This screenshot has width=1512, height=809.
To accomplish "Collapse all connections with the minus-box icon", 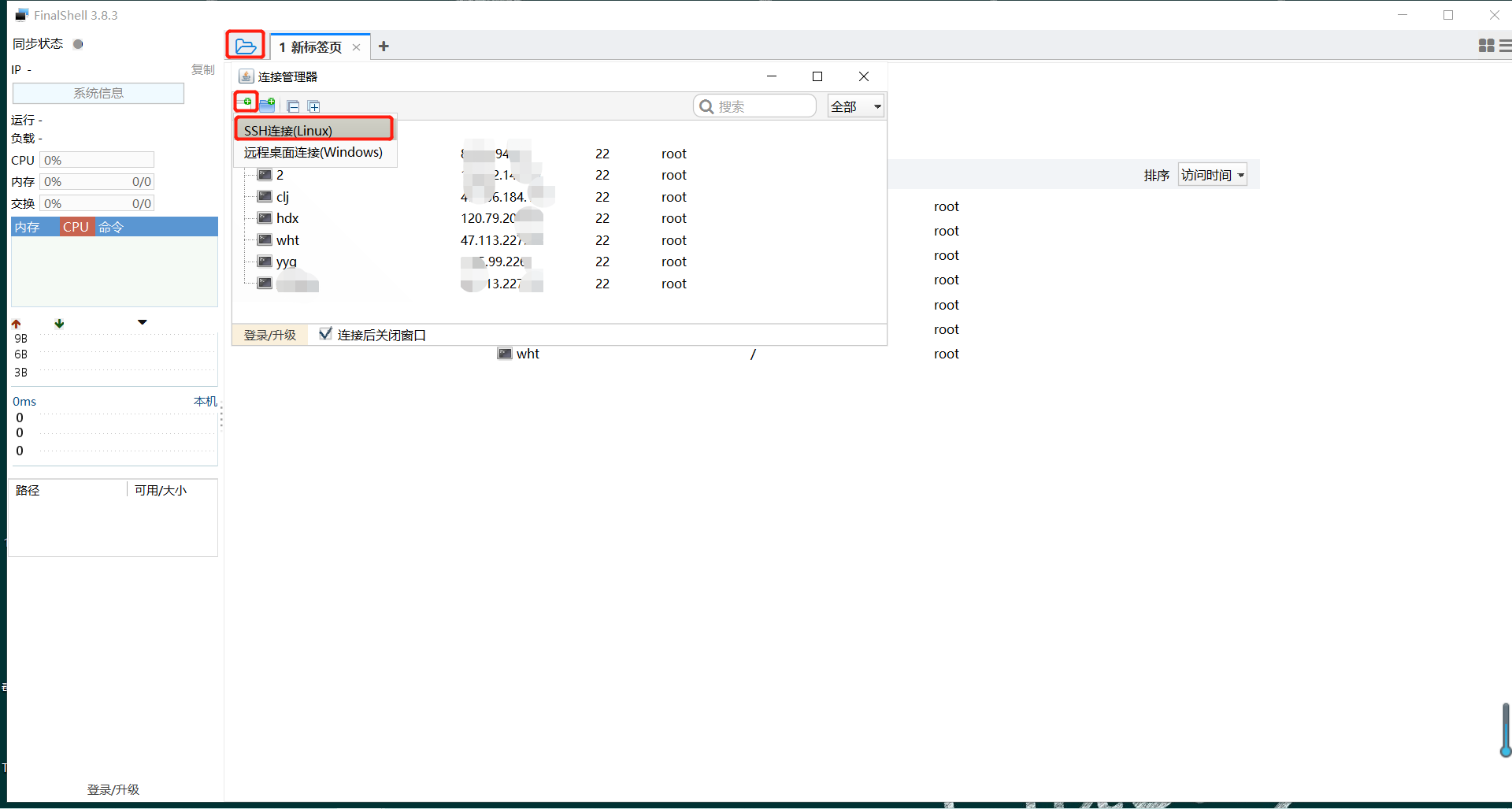I will 293,106.
